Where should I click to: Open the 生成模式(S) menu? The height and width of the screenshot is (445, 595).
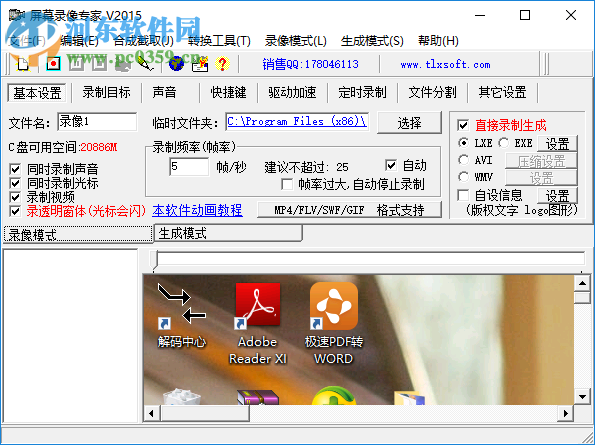tap(372, 41)
